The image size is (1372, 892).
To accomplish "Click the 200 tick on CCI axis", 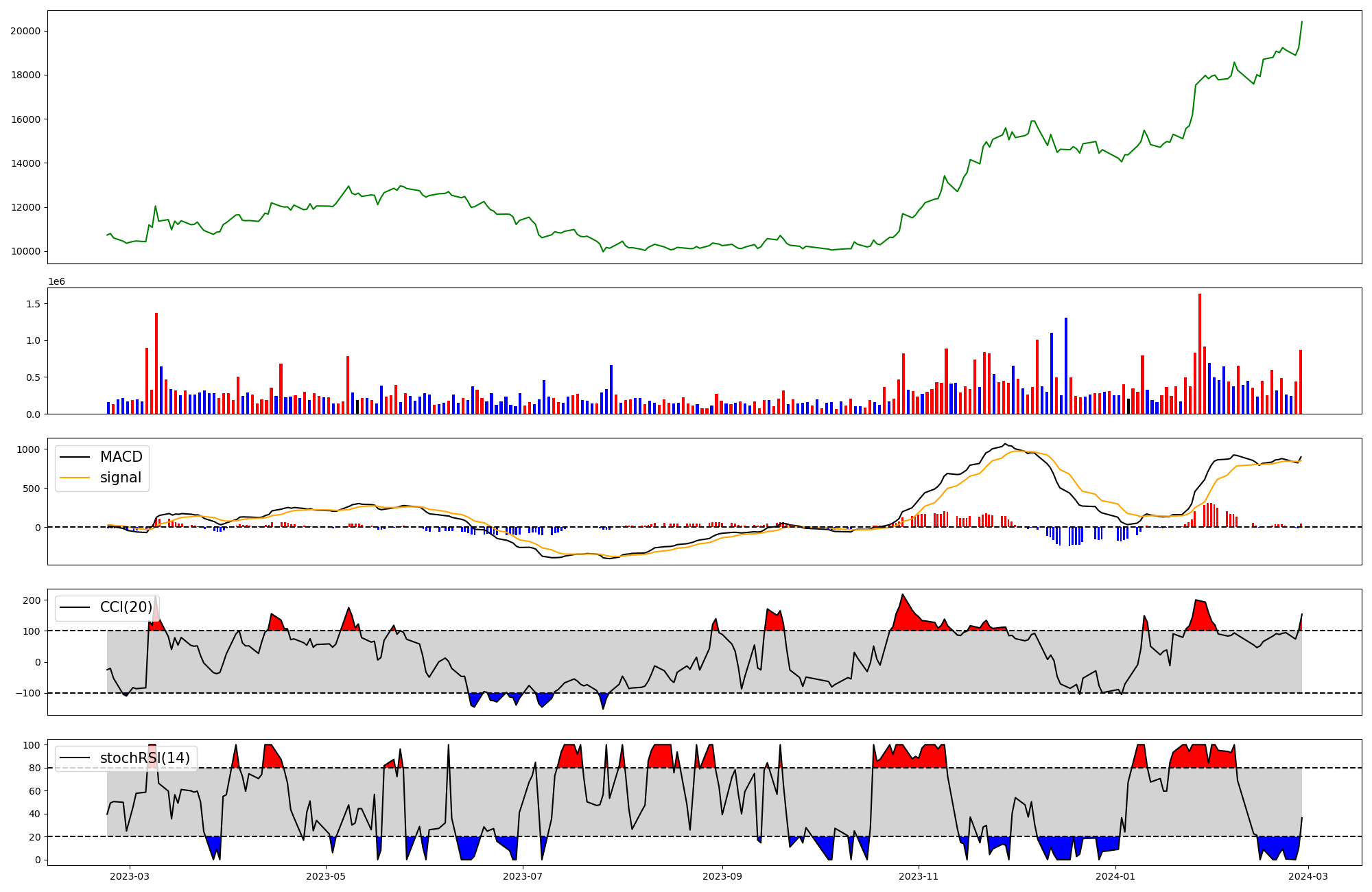I will coord(32,600).
